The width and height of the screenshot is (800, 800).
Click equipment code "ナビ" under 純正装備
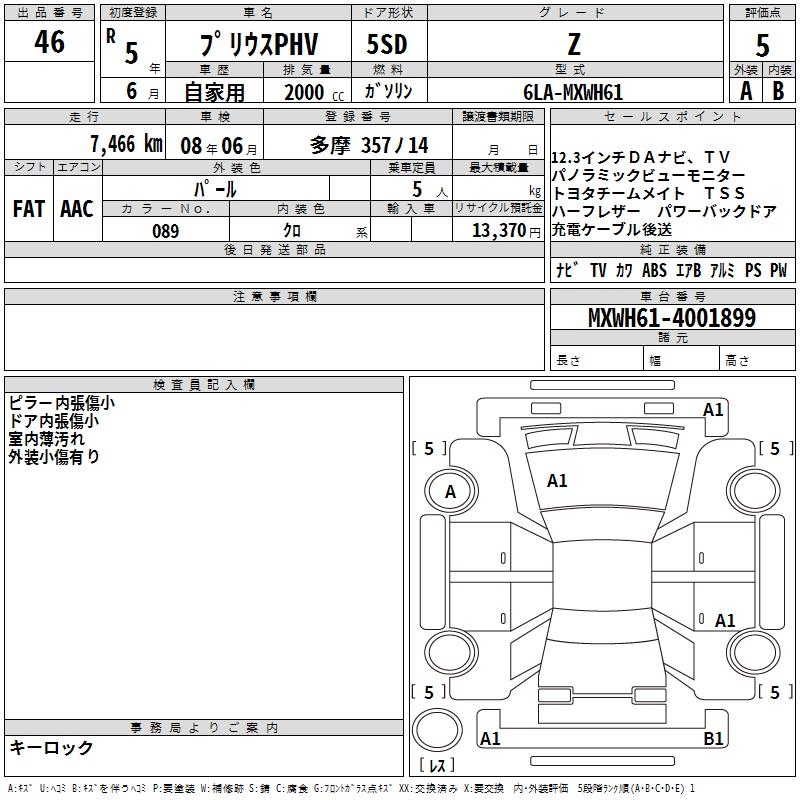click(x=567, y=270)
